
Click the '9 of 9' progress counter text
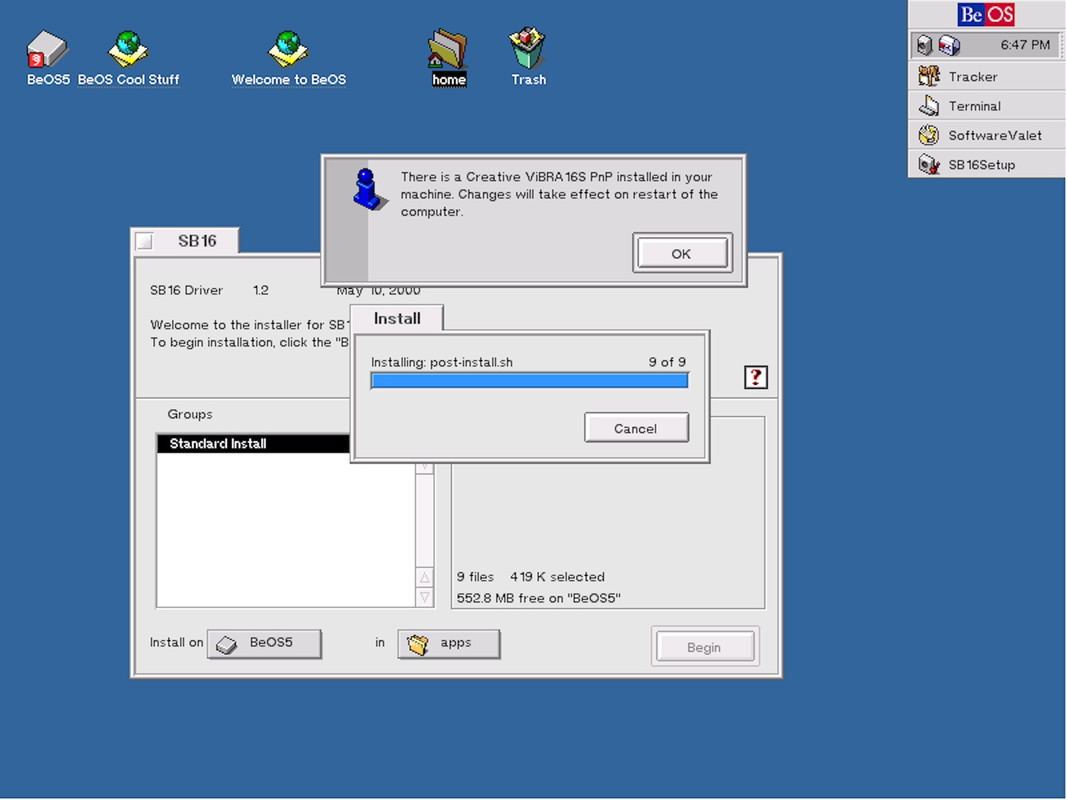pos(667,362)
